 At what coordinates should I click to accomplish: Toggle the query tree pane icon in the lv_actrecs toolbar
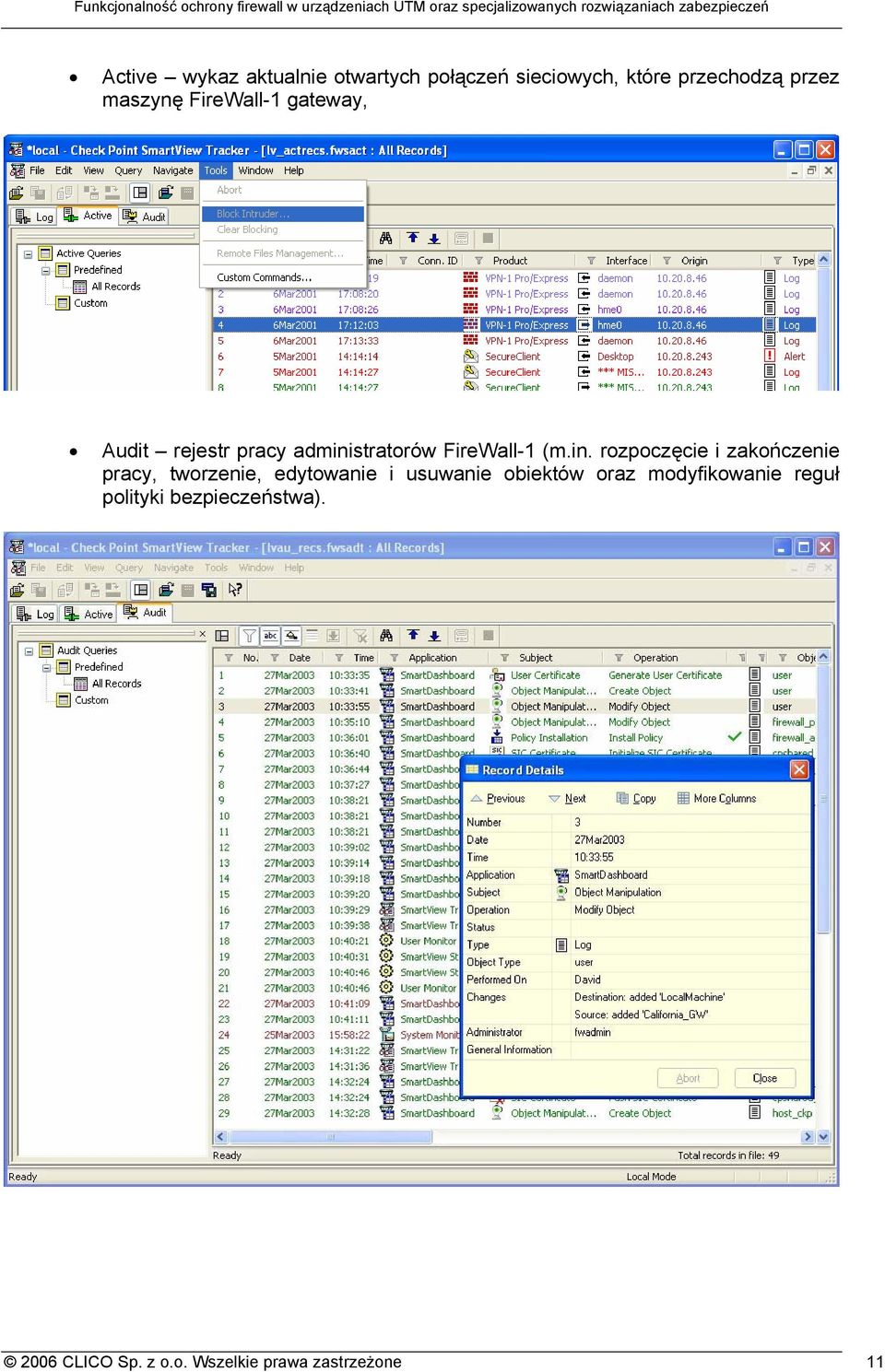(140, 193)
